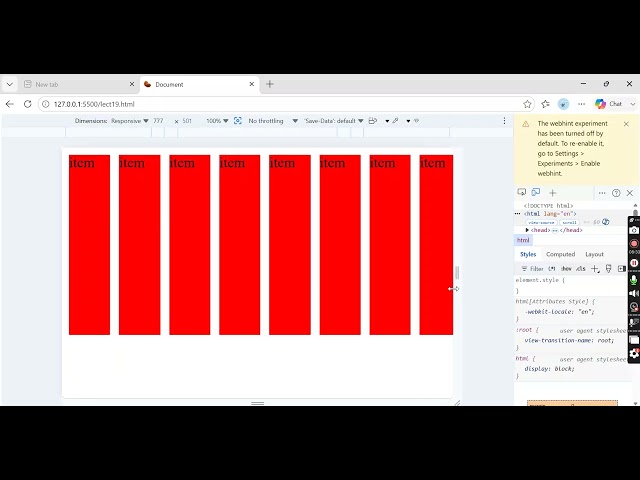Open the favorites list icon
Viewport: 640px width, 480px height.
(x=545, y=104)
